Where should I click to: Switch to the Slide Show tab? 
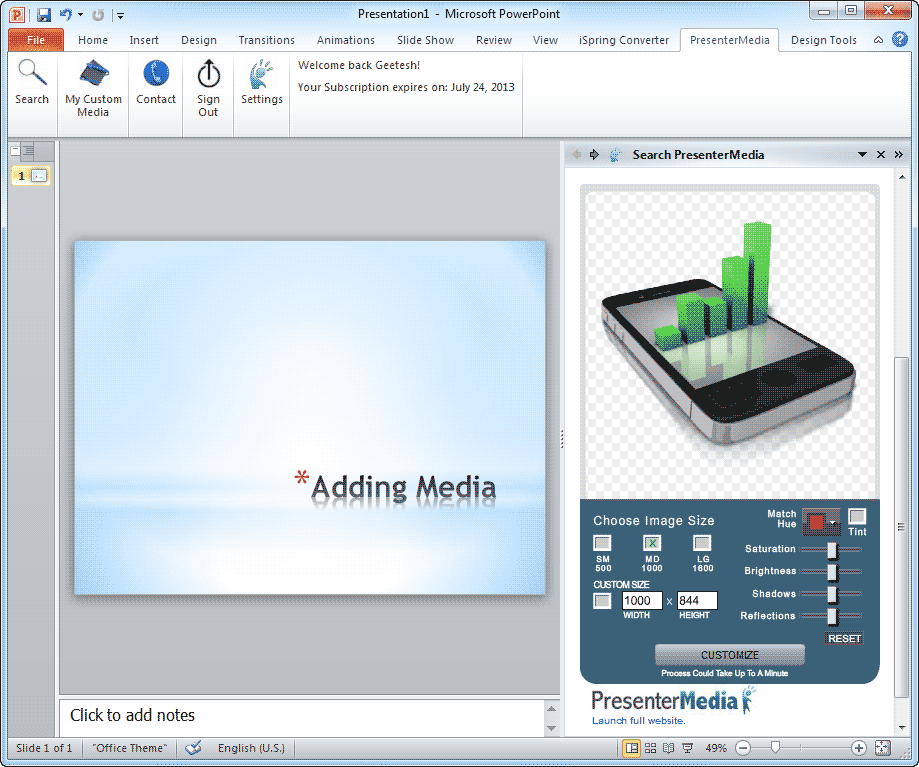click(x=426, y=40)
